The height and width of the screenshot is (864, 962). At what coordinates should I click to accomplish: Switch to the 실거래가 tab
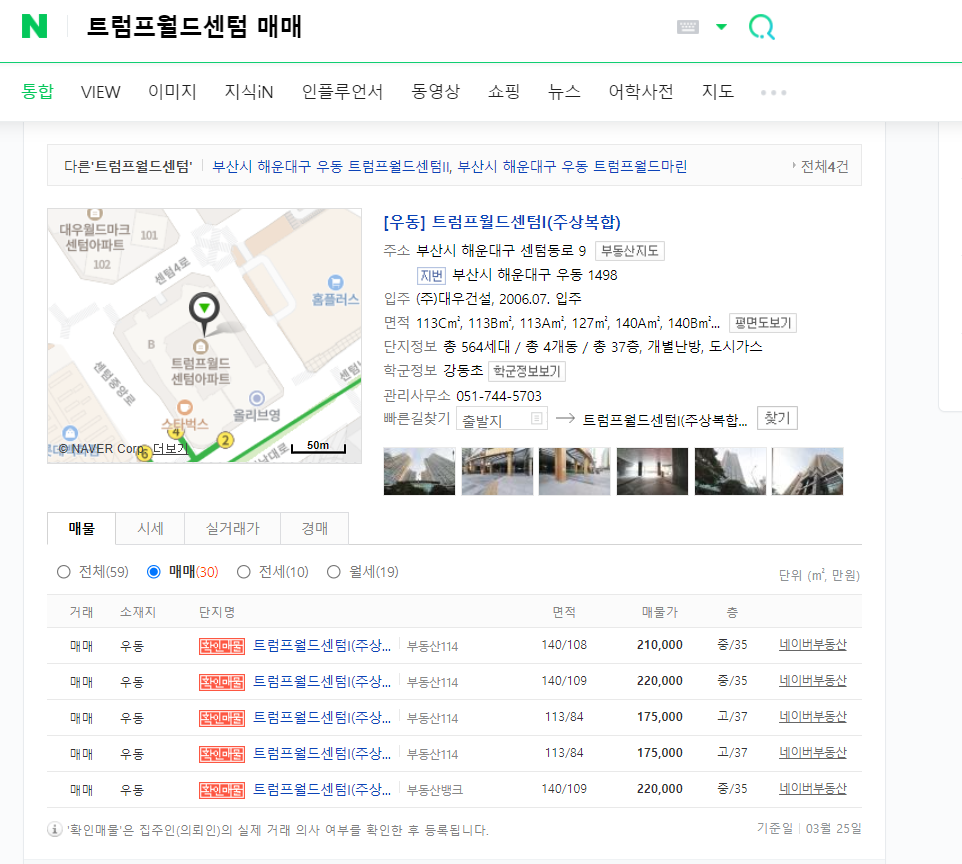pyautogui.click(x=233, y=528)
